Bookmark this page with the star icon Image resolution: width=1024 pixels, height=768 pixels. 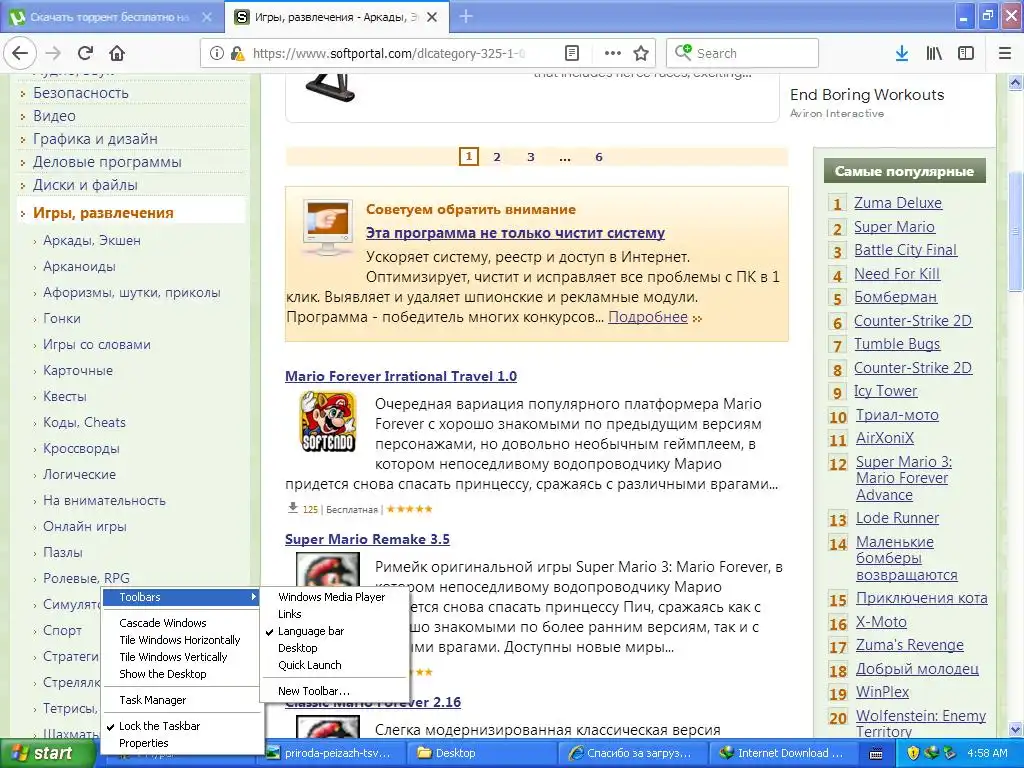(x=641, y=53)
